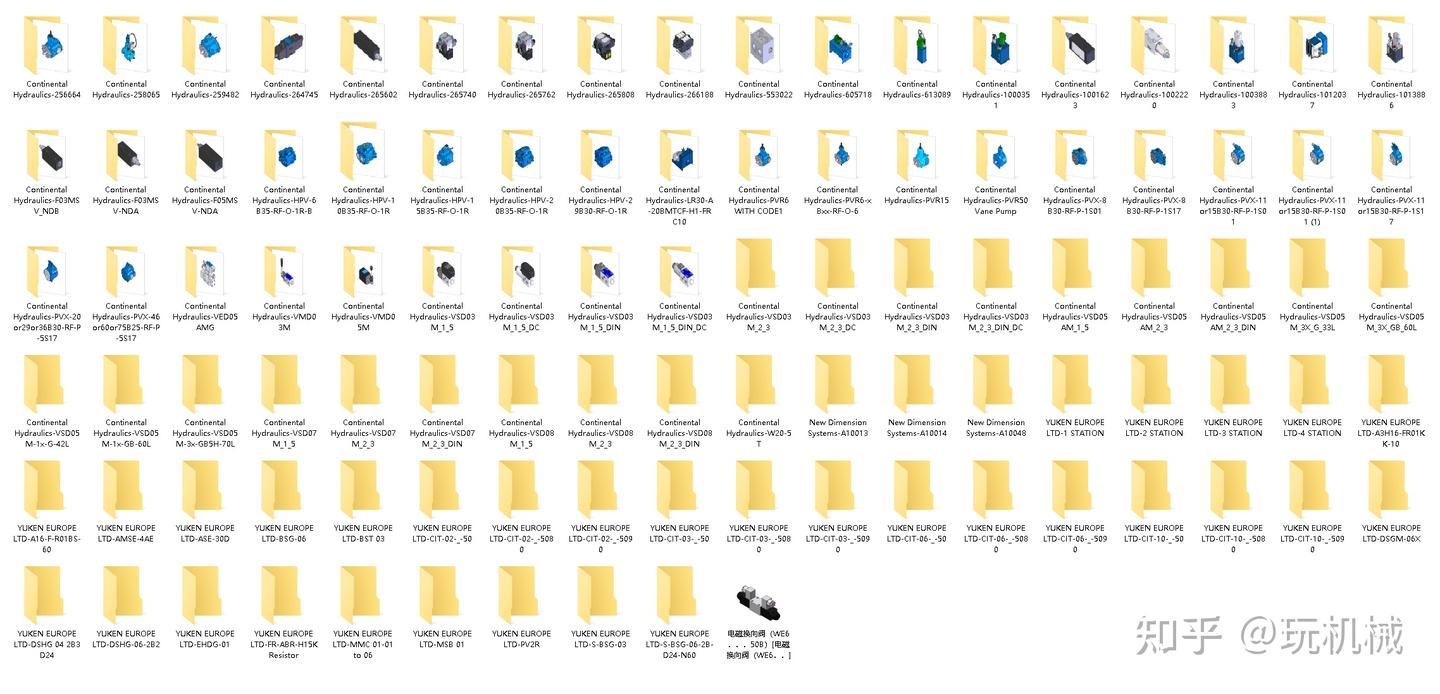Click the Continental Hydraulics-1013886 folder icon

click(x=1391, y=45)
